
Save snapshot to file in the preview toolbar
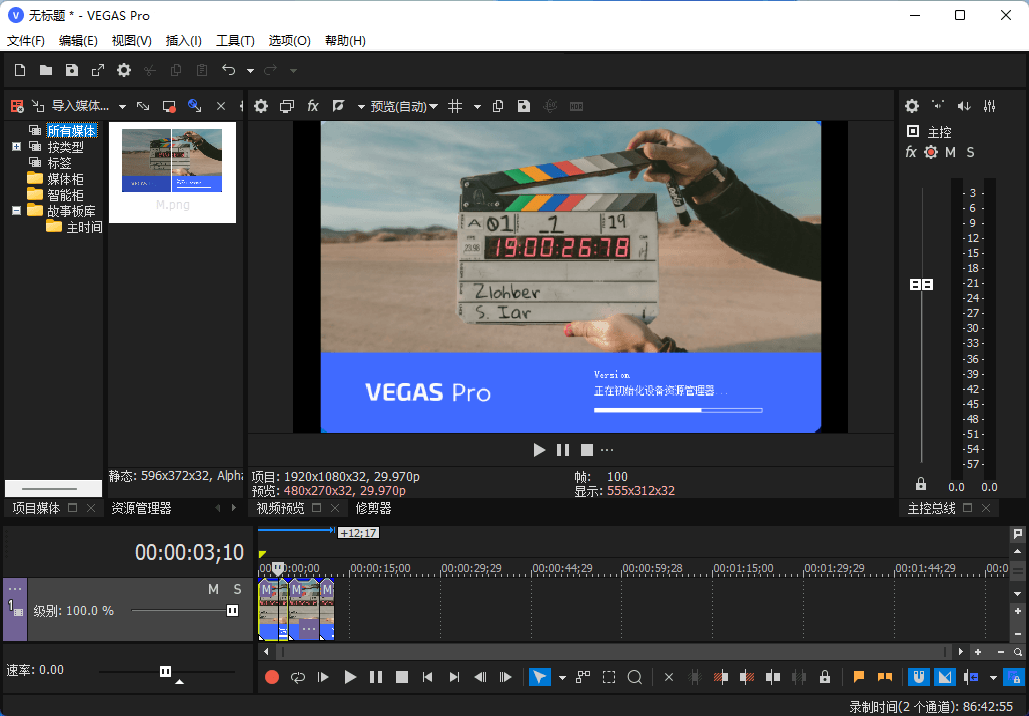524,106
